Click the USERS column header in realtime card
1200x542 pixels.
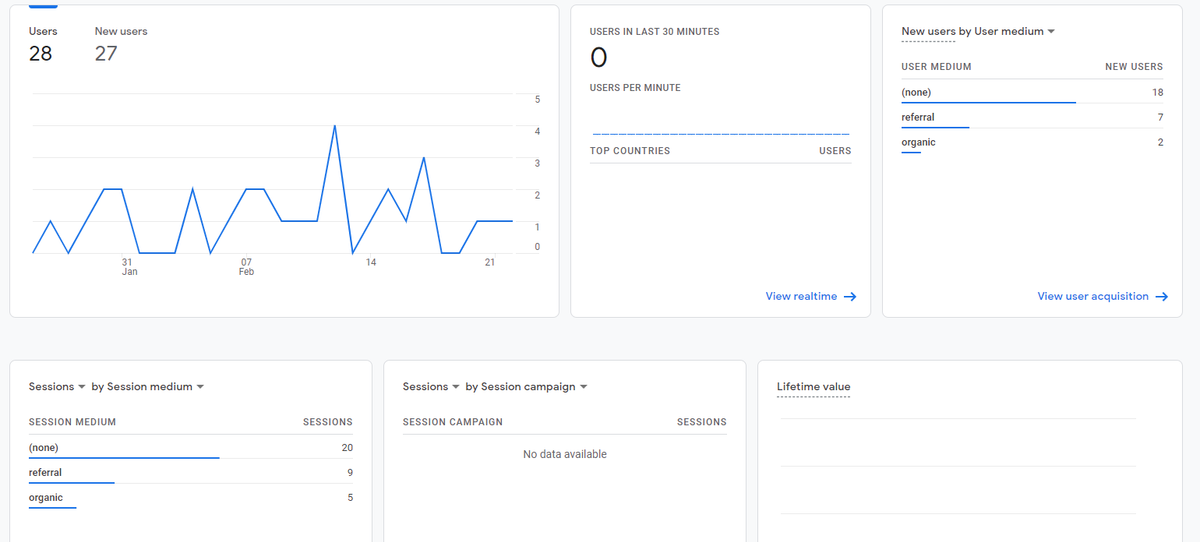coord(835,151)
